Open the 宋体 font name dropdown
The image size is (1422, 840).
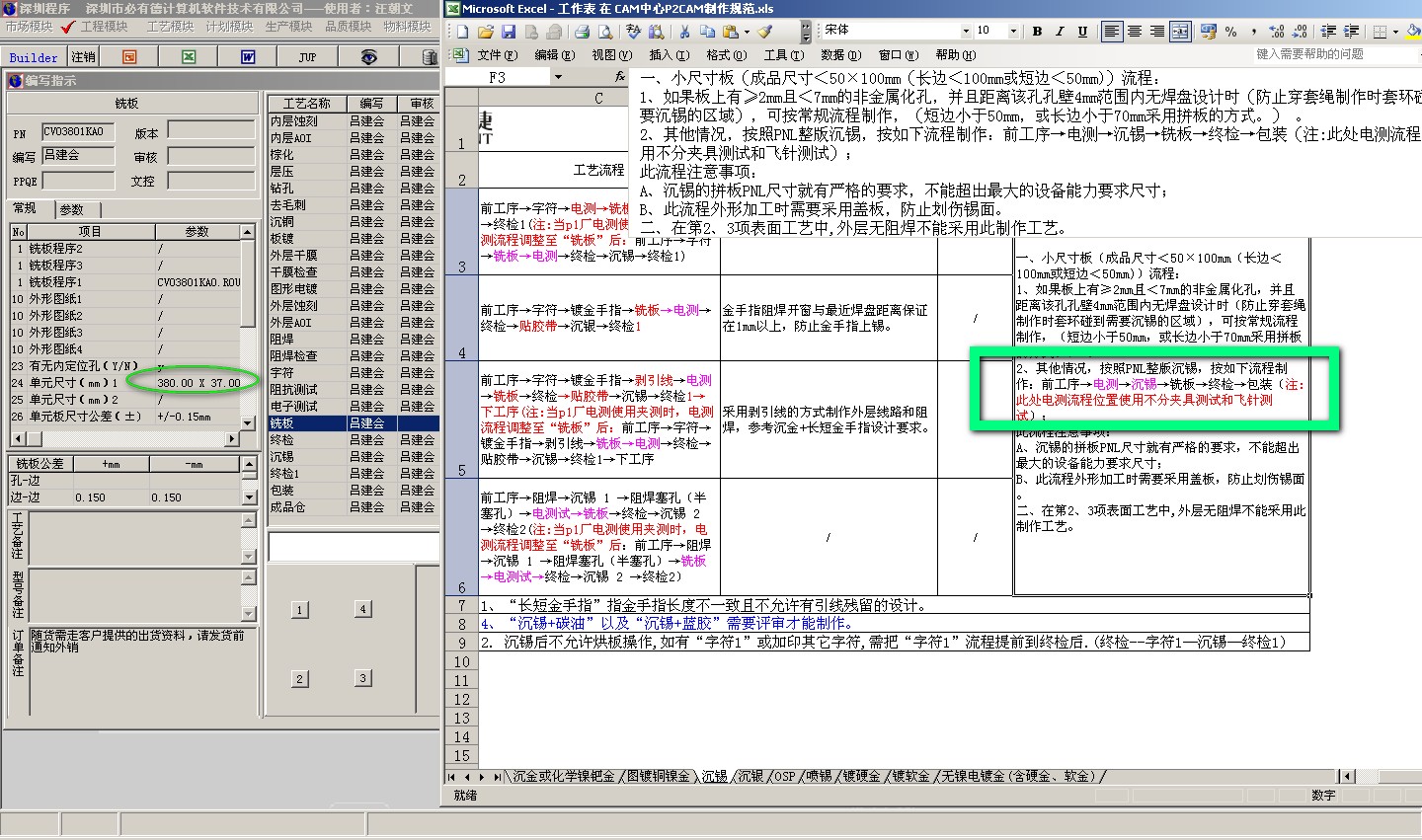[966, 32]
